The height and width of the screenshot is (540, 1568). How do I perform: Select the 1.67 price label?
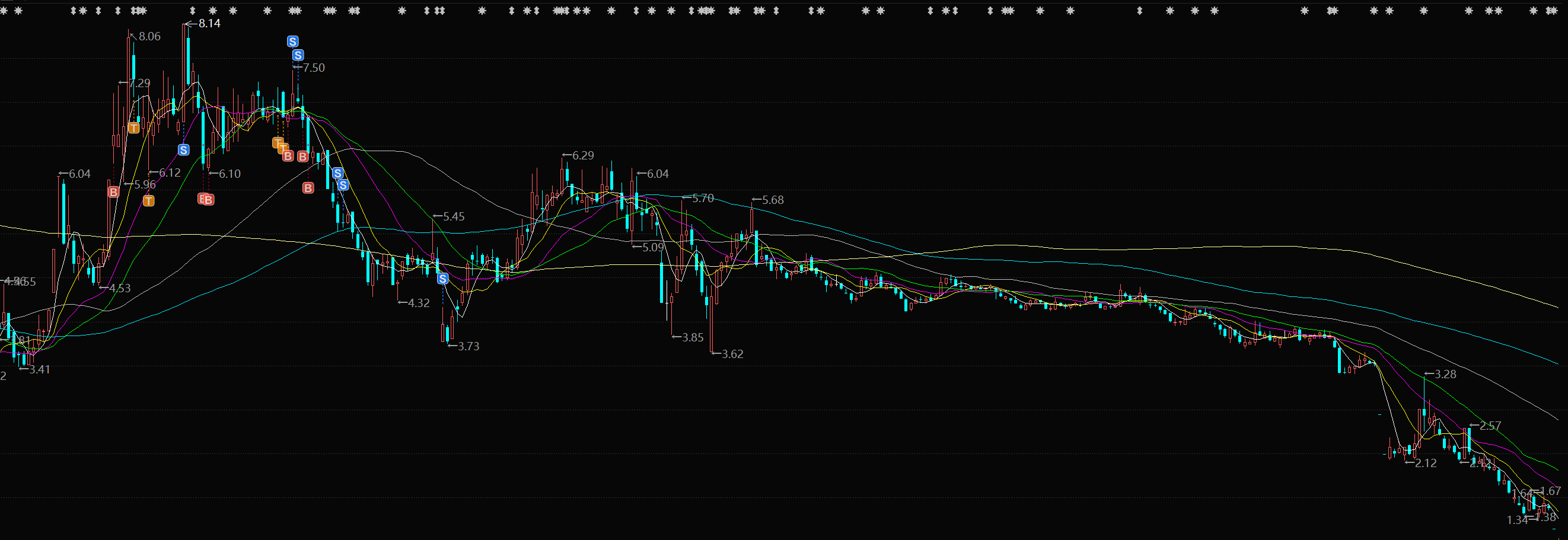pos(1550,491)
